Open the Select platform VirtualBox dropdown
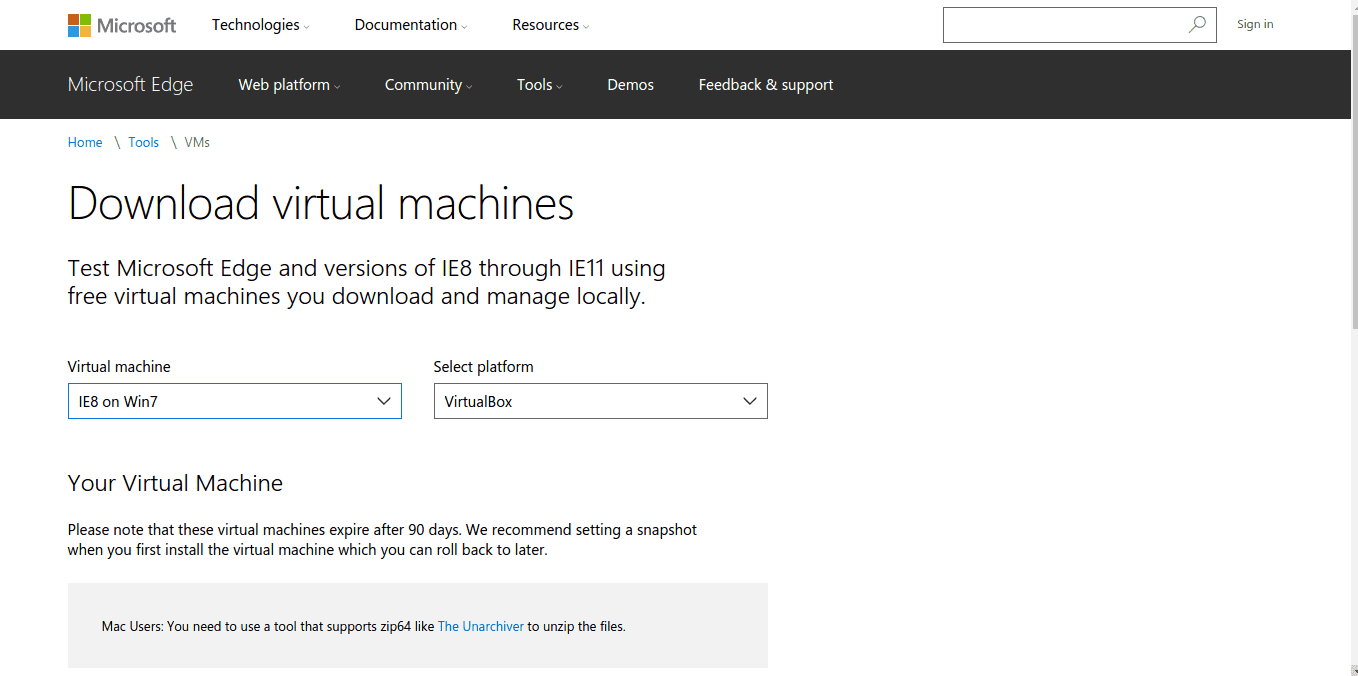The height and width of the screenshot is (676, 1358). 600,401
